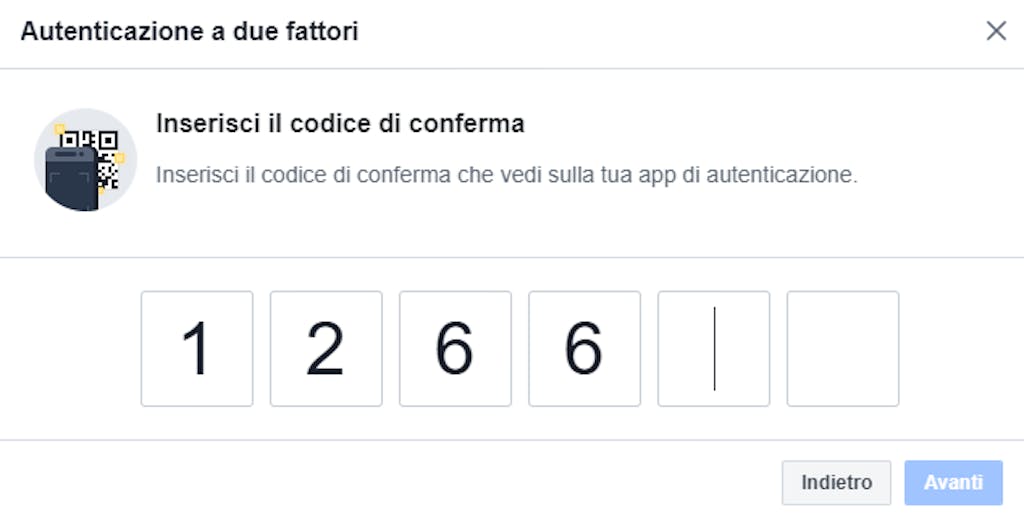
Task: Click the Inserisci il codice di conferma heading
Action: [x=340, y=123]
